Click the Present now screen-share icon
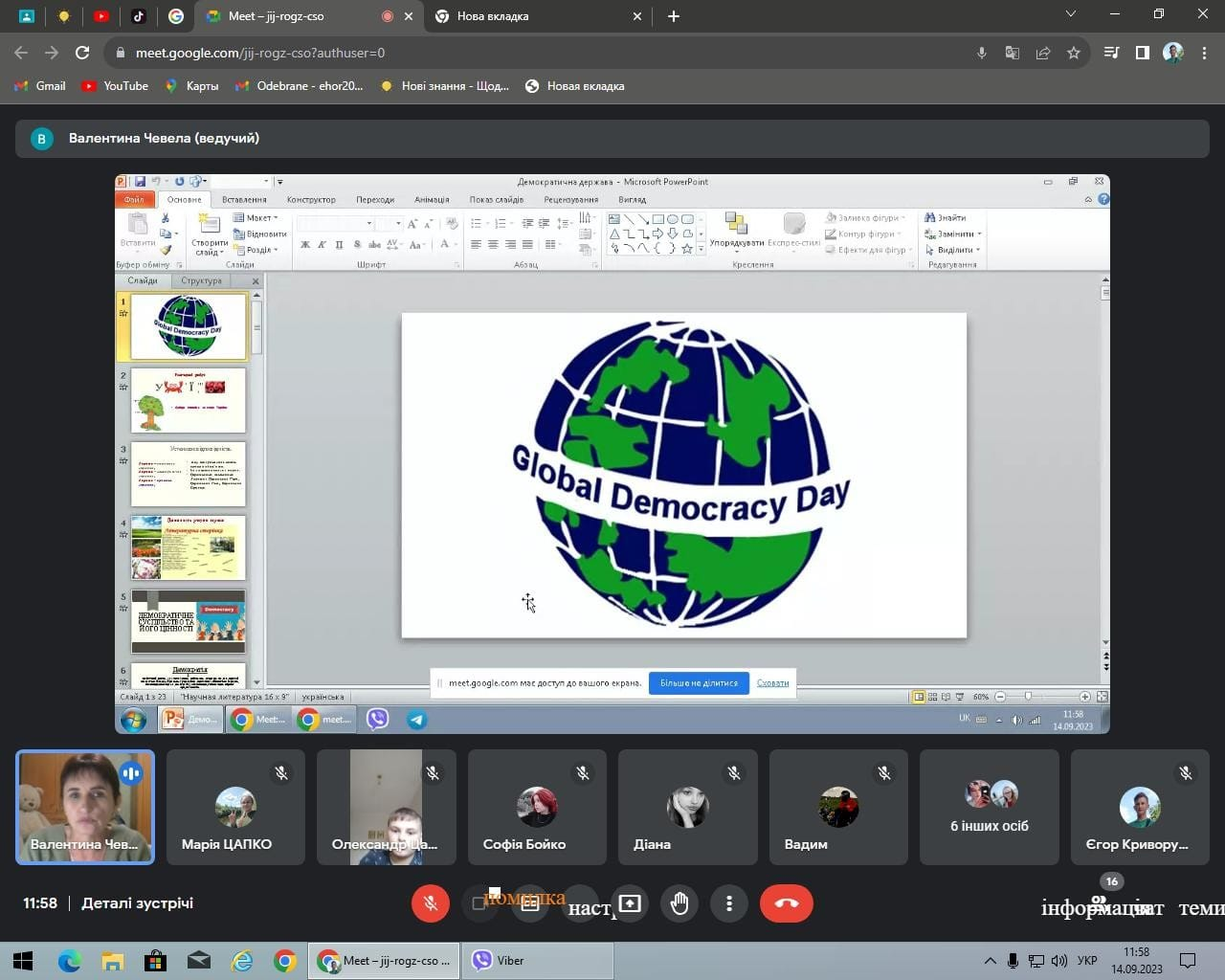Viewport: 1225px width, 980px height. (x=630, y=903)
